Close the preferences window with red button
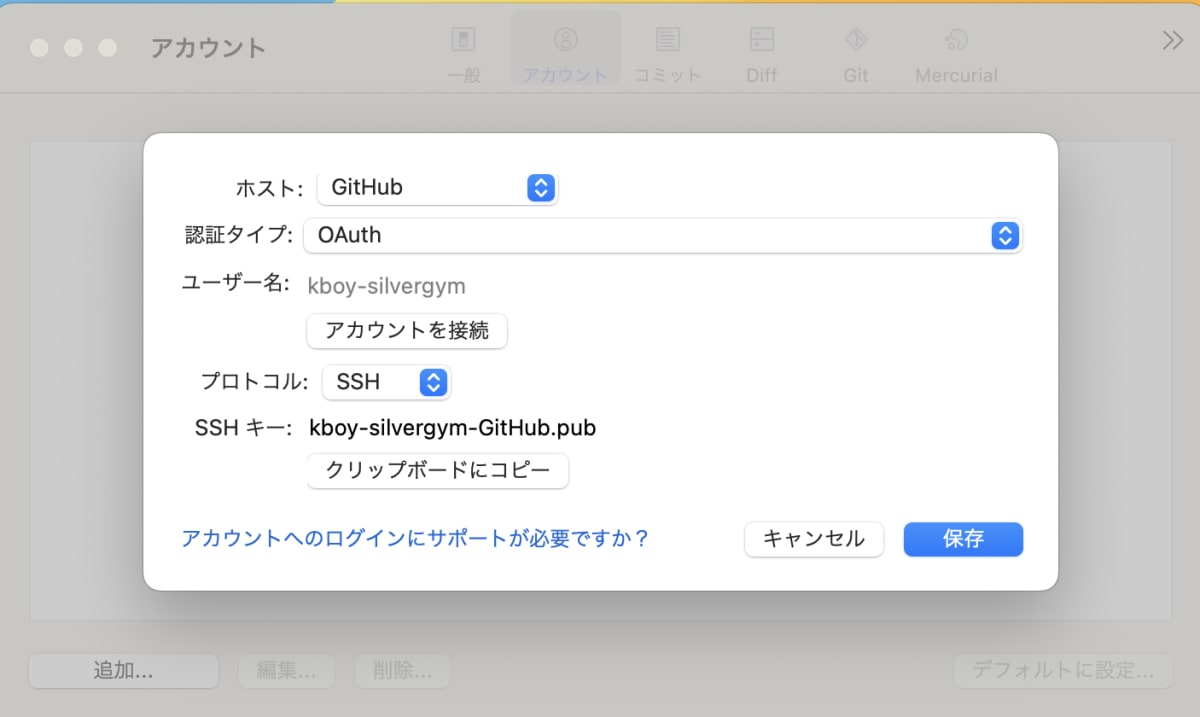This screenshot has width=1200, height=717. tap(39, 48)
